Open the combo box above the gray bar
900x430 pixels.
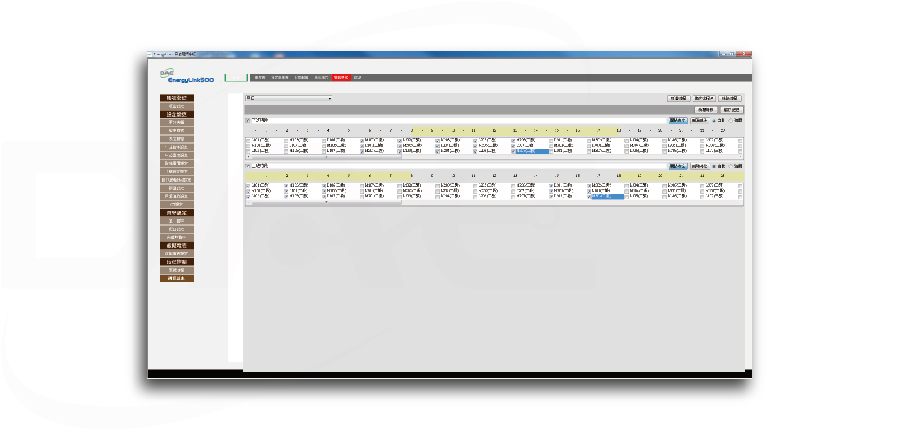pyautogui.click(x=289, y=98)
